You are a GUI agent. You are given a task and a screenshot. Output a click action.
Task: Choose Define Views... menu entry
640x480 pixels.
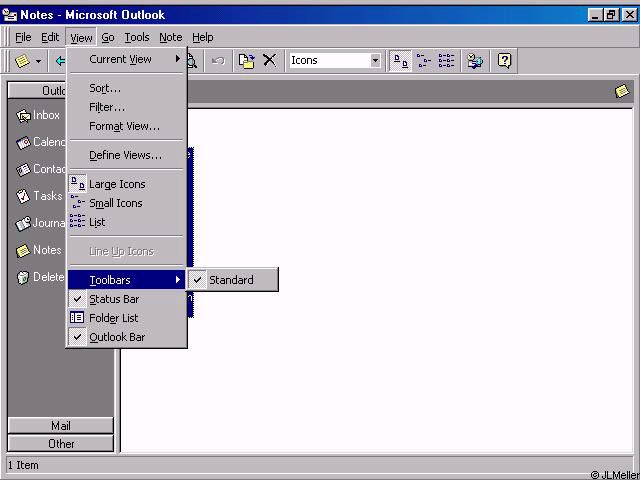[126, 155]
